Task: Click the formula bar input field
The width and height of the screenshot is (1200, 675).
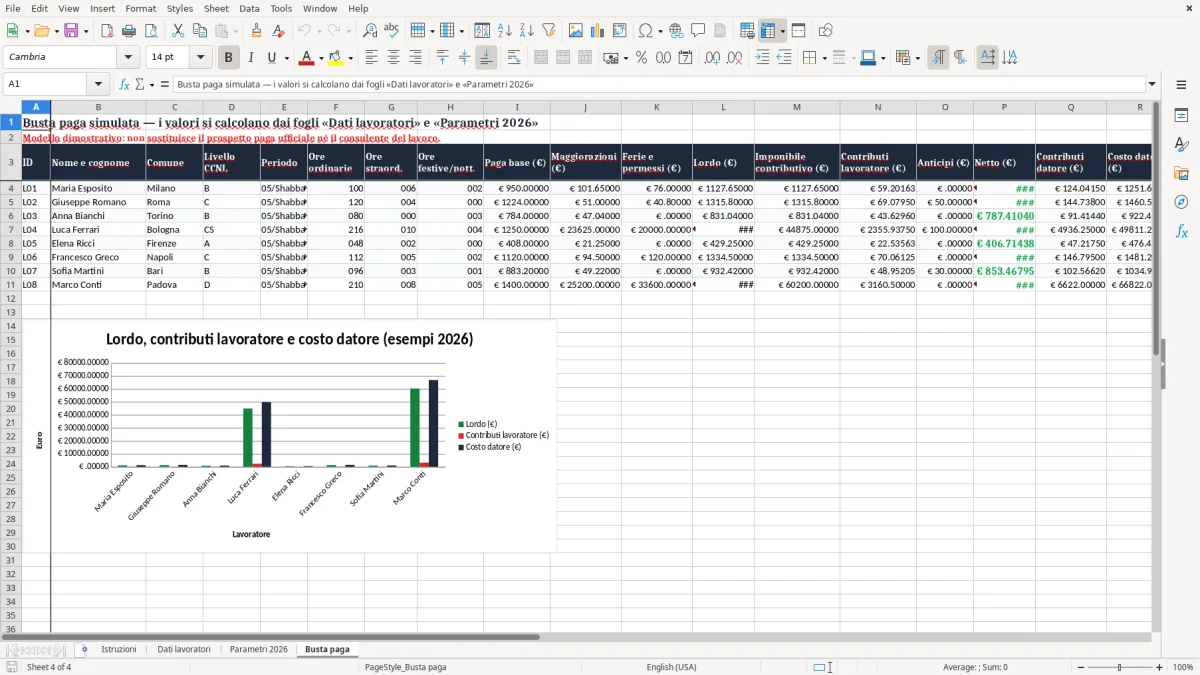Action: (x=658, y=85)
